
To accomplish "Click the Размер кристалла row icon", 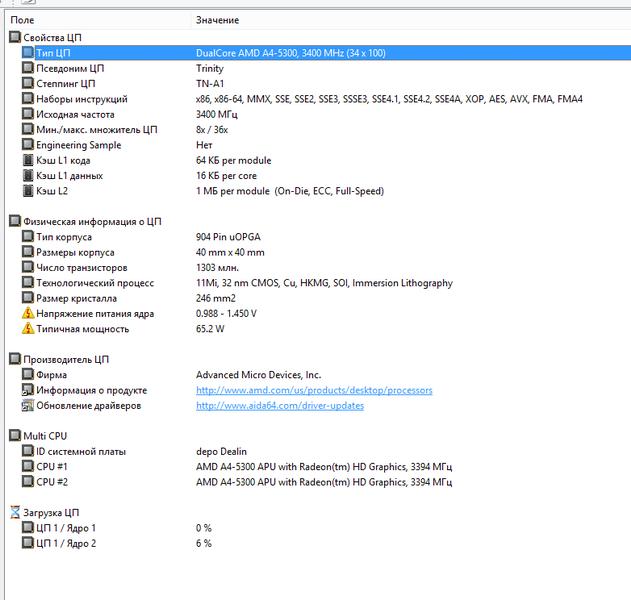I will coord(28,298).
